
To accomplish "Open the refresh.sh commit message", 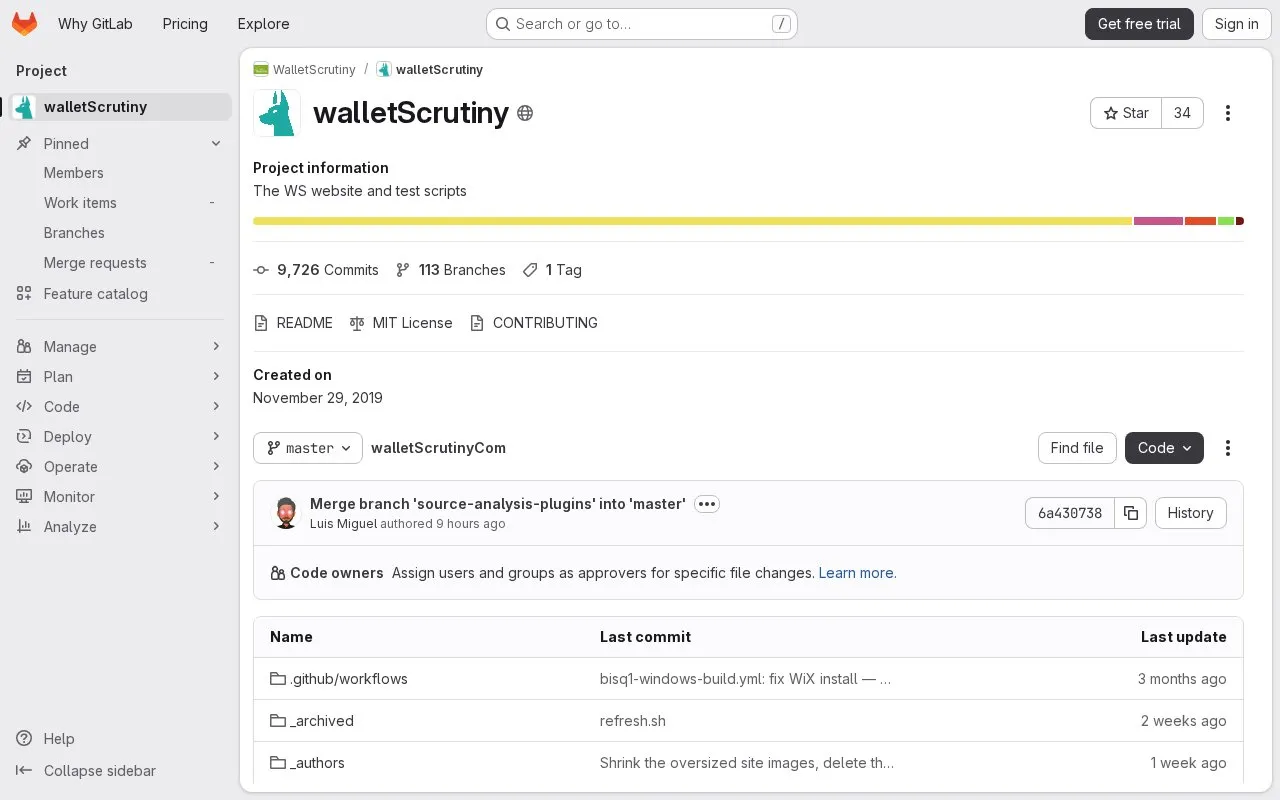I will point(633,721).
